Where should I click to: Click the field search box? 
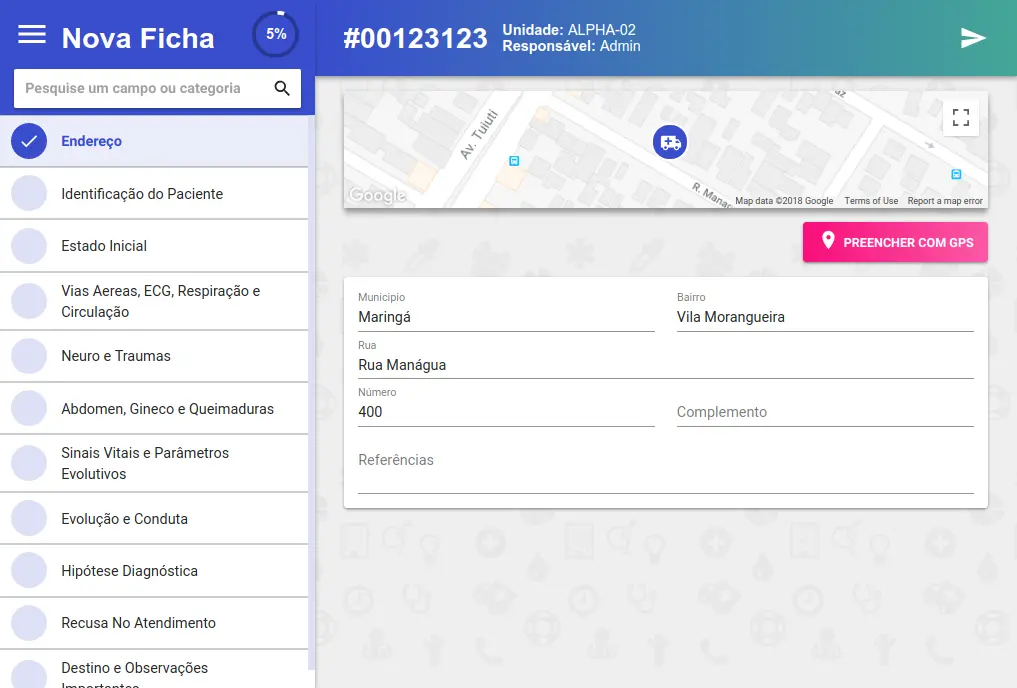(x=145, y=88)
